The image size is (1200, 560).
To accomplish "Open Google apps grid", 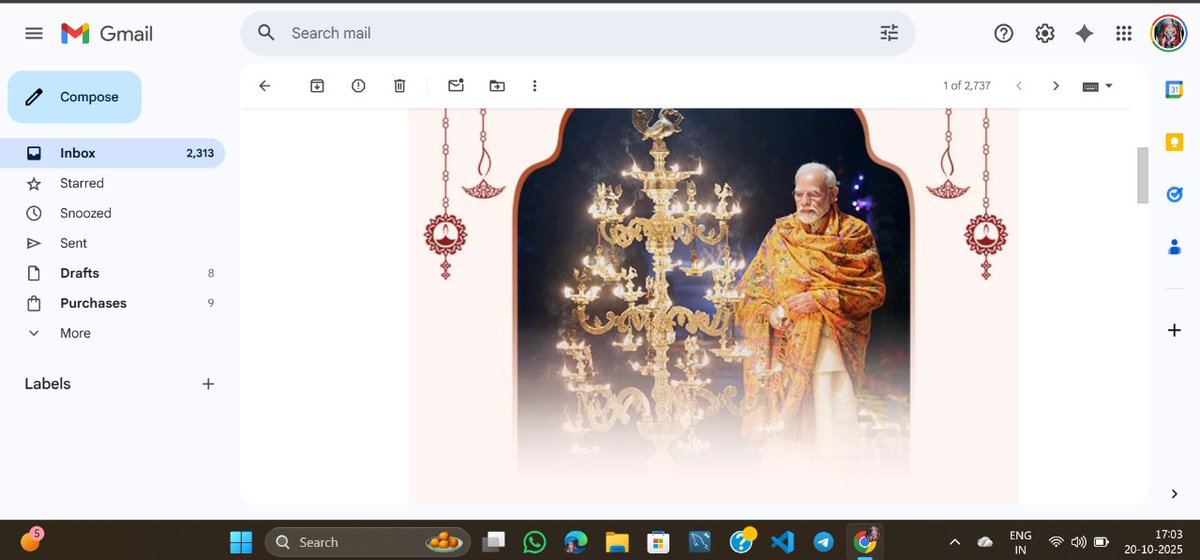I will (x=1124, y=33).
